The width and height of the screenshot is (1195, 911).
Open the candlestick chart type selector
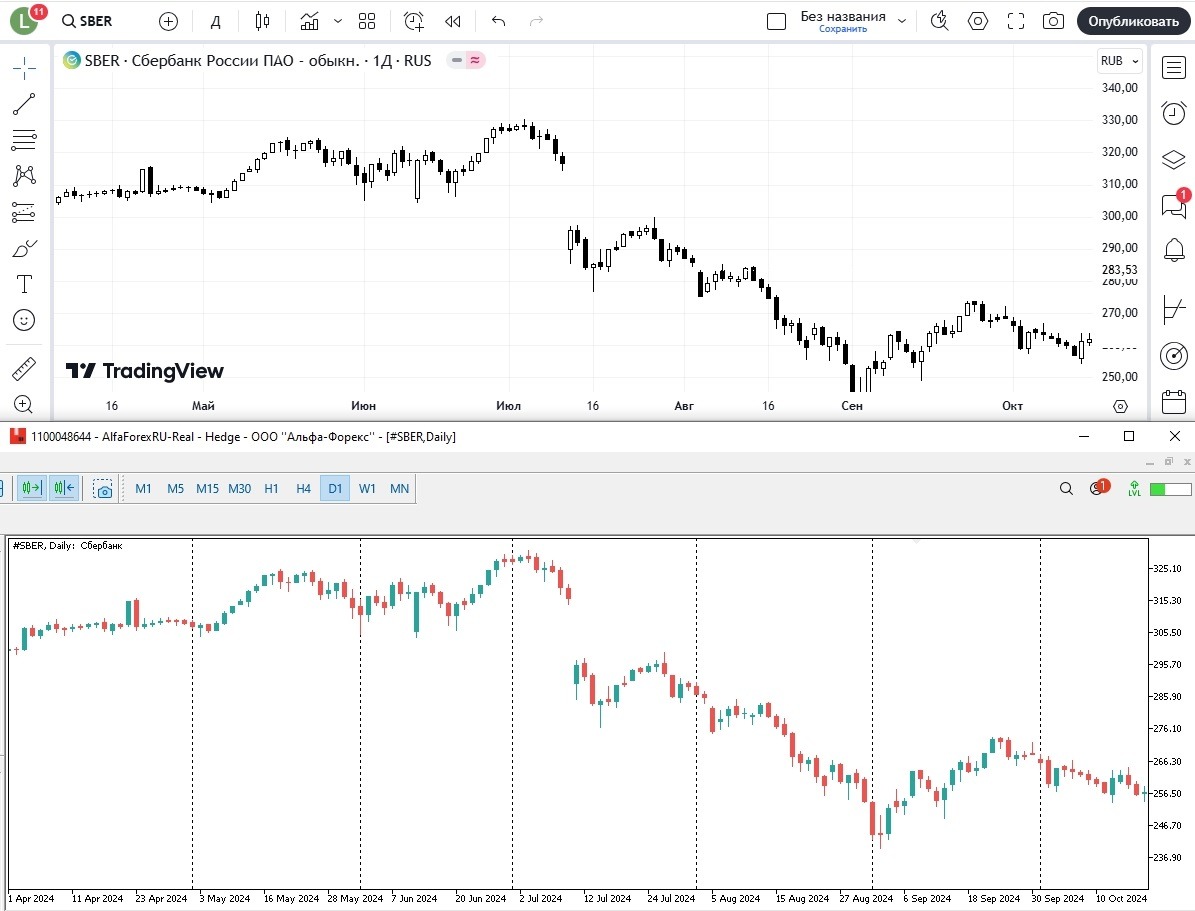(x=262, y=21)
